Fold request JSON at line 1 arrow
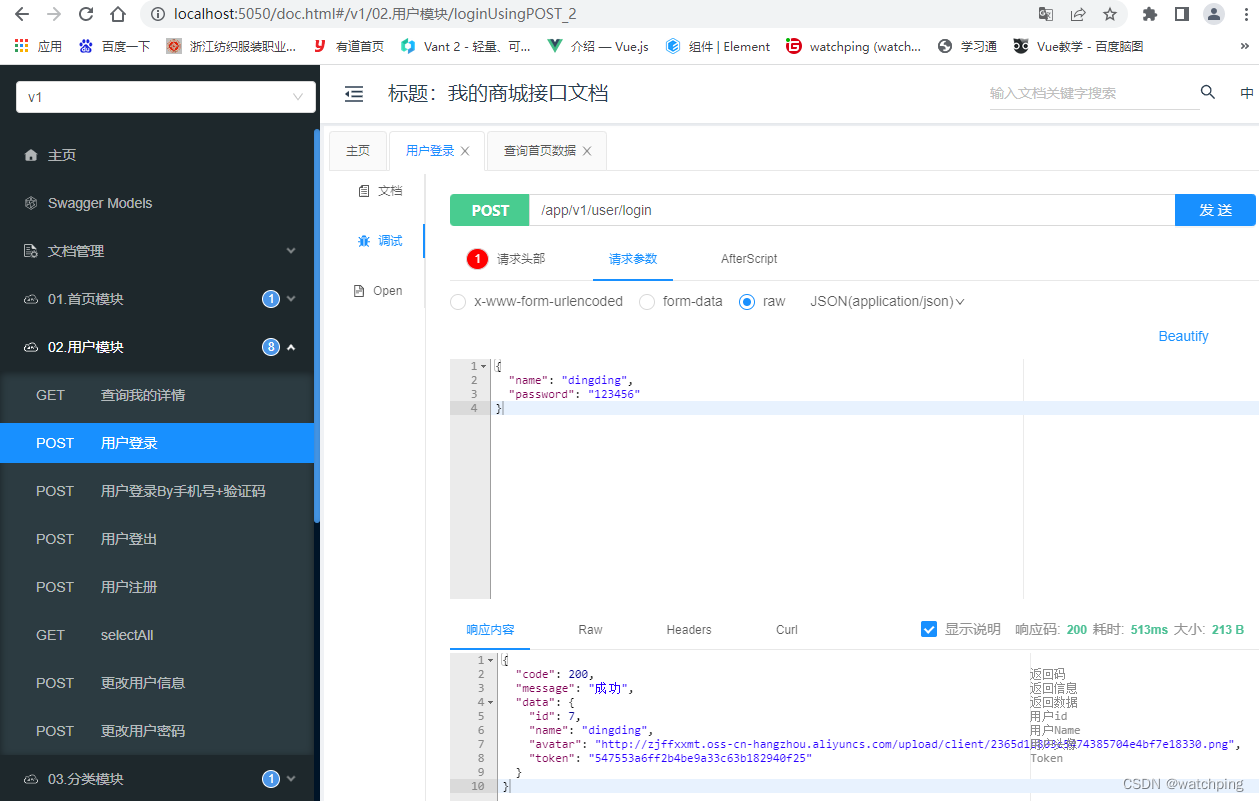This screenshot has width=1259, height=801. (484, 366)
